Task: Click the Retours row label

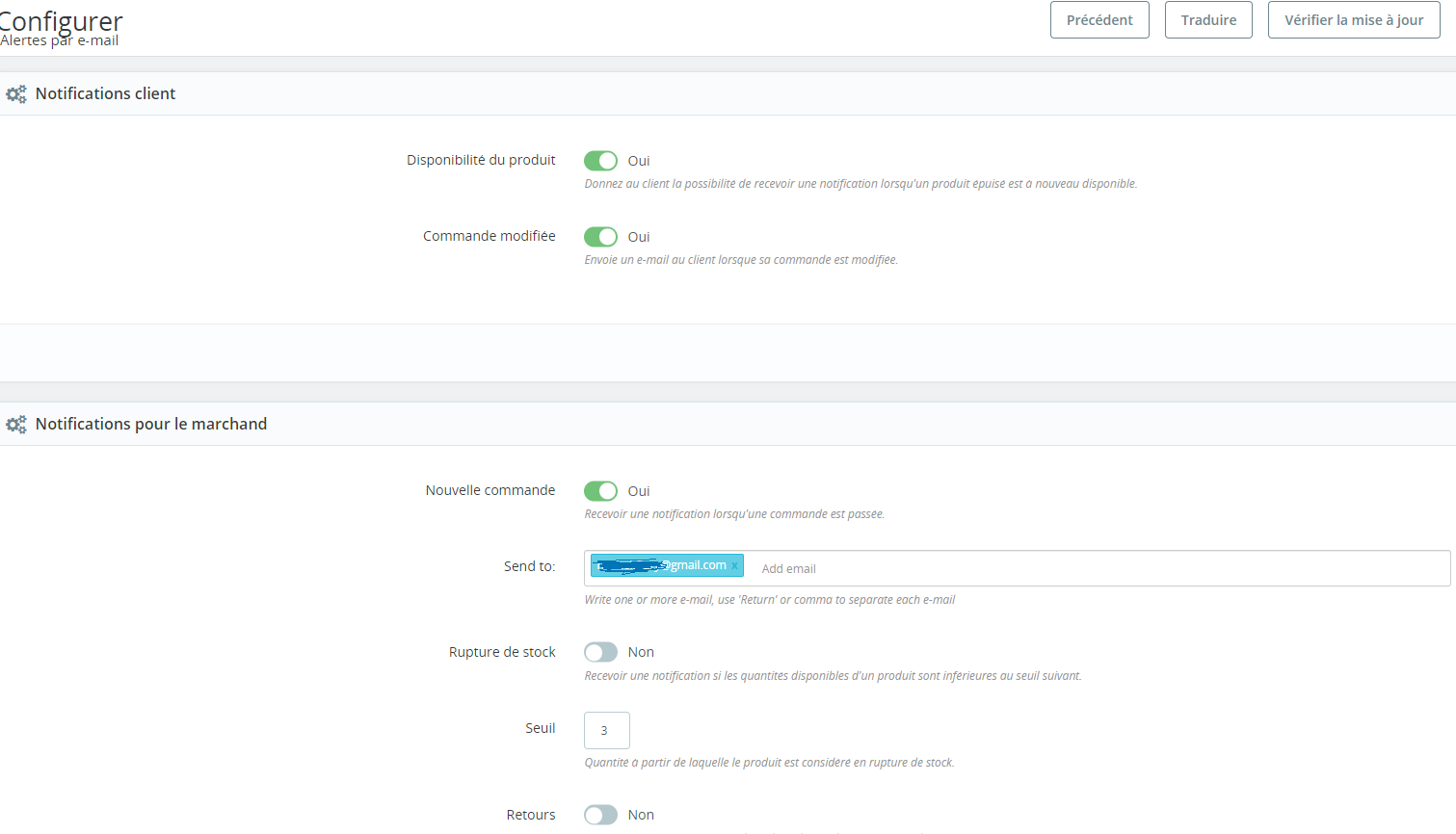Action: 531,814
